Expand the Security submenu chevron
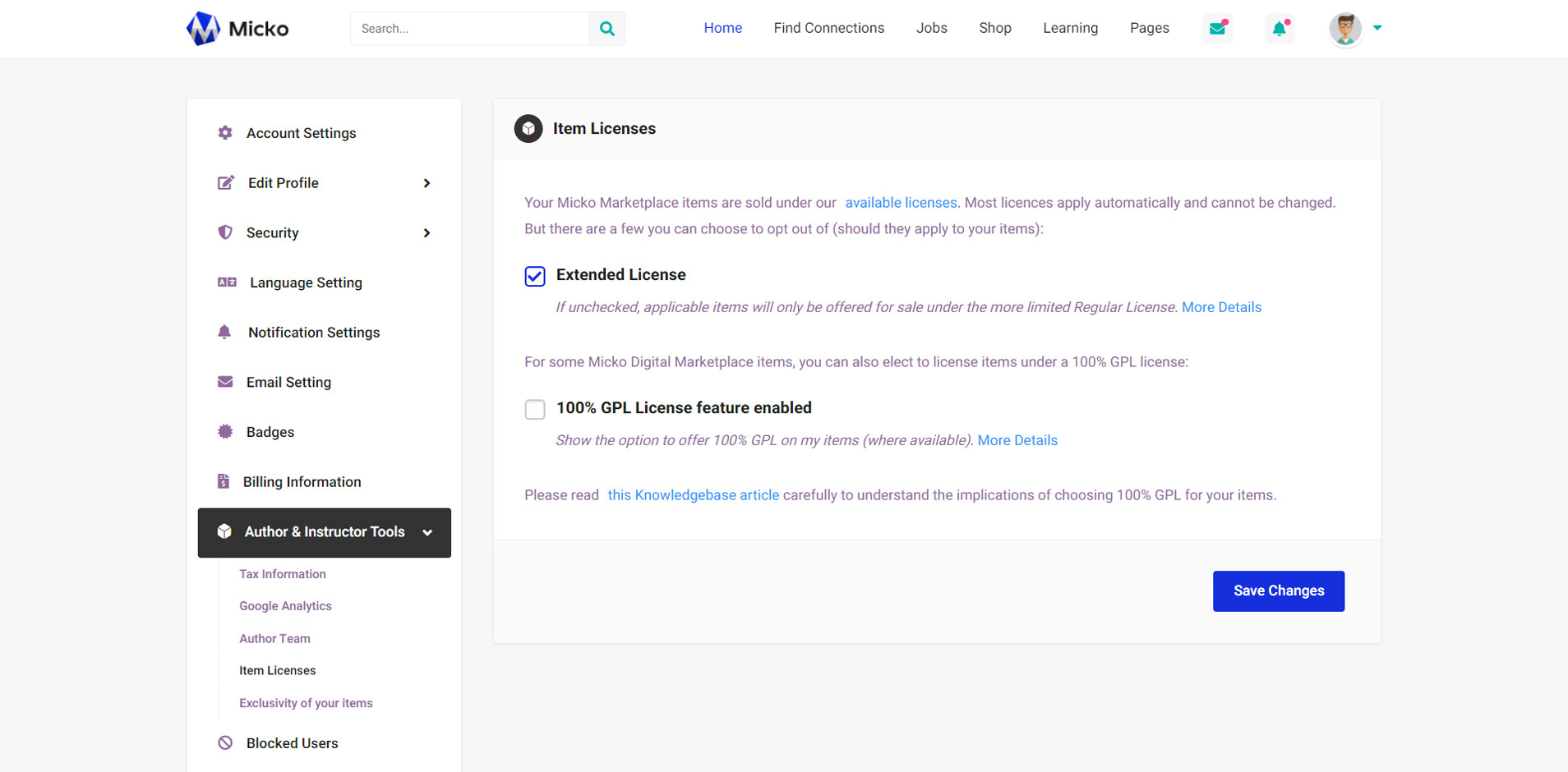1568x772 pixels. coord(427,233)
